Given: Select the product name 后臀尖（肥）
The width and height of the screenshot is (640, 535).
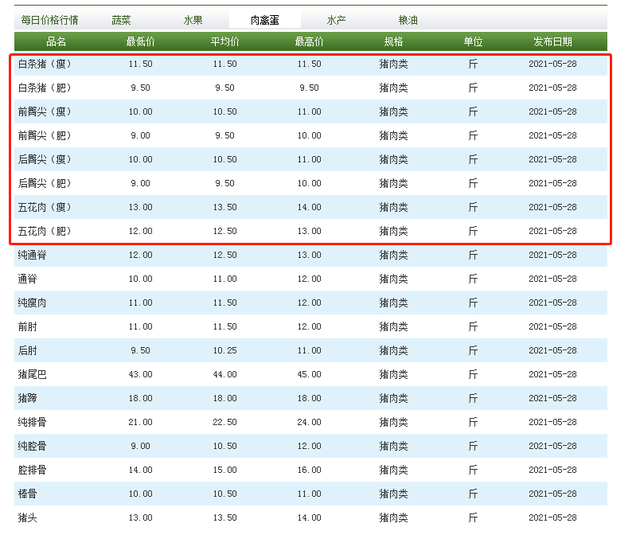Looking at the screenshot, I should pyautogui.click(x=44, y=183).
